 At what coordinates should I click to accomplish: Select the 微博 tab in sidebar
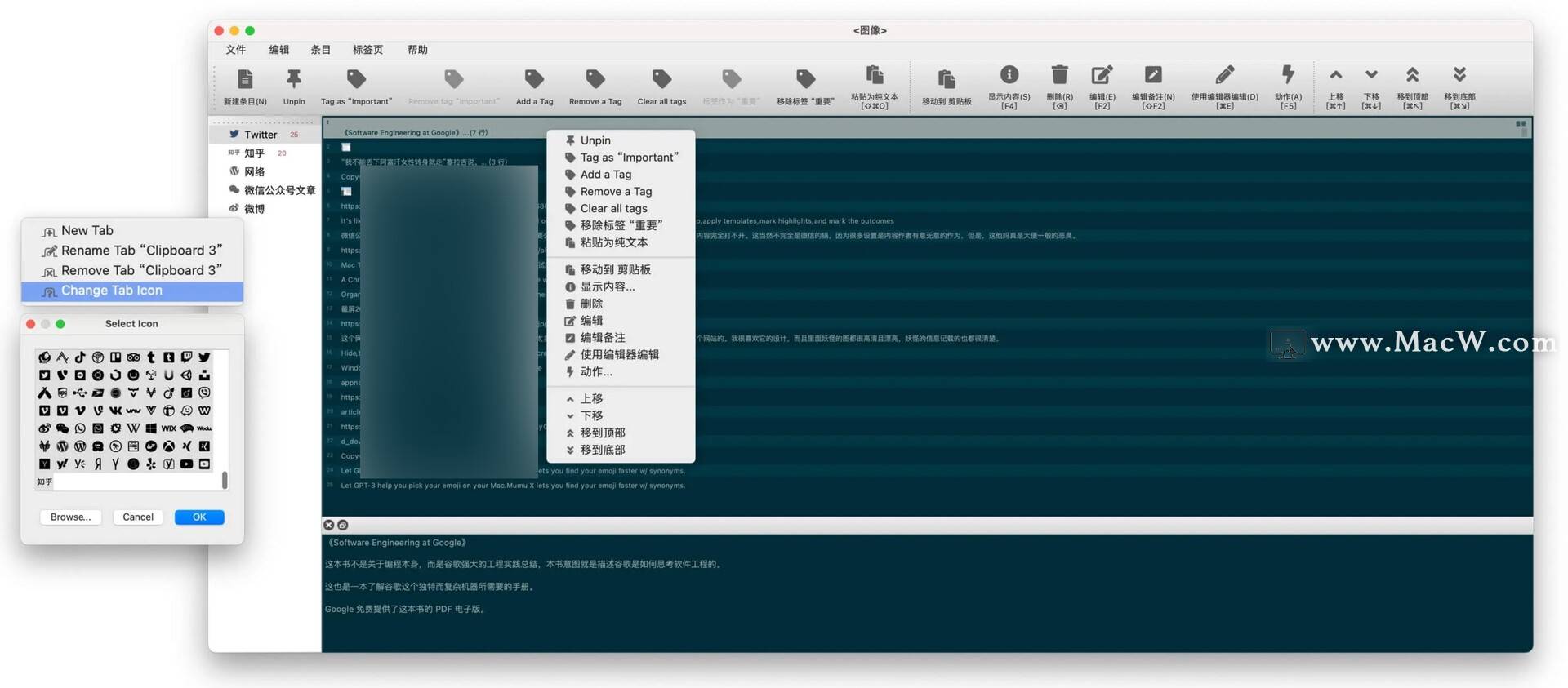(x=265, y=209)
